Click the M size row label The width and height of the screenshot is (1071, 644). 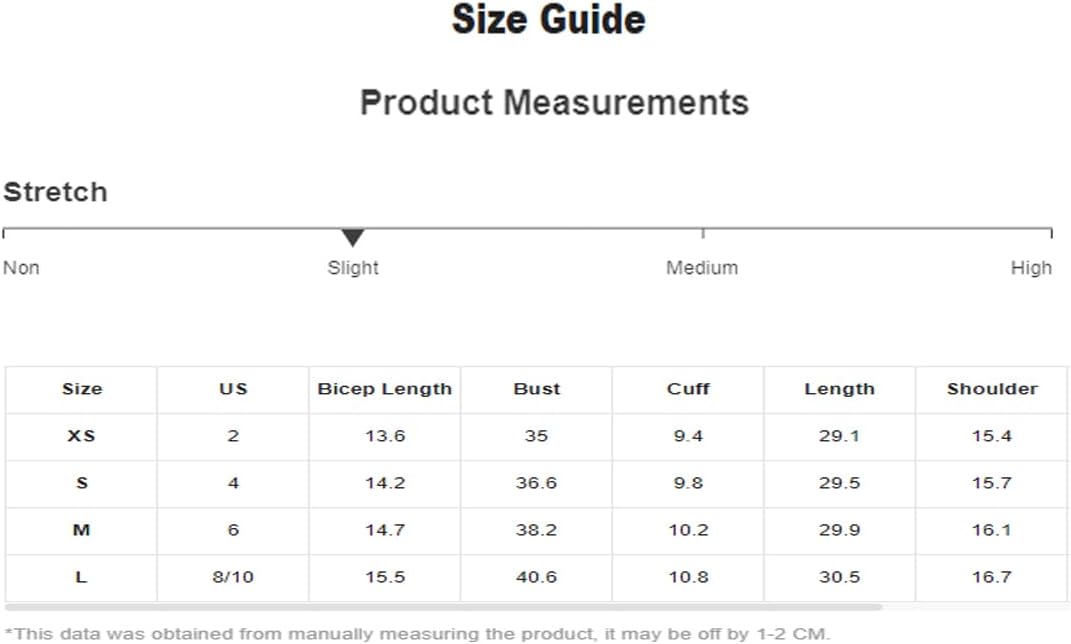point(81,530)
